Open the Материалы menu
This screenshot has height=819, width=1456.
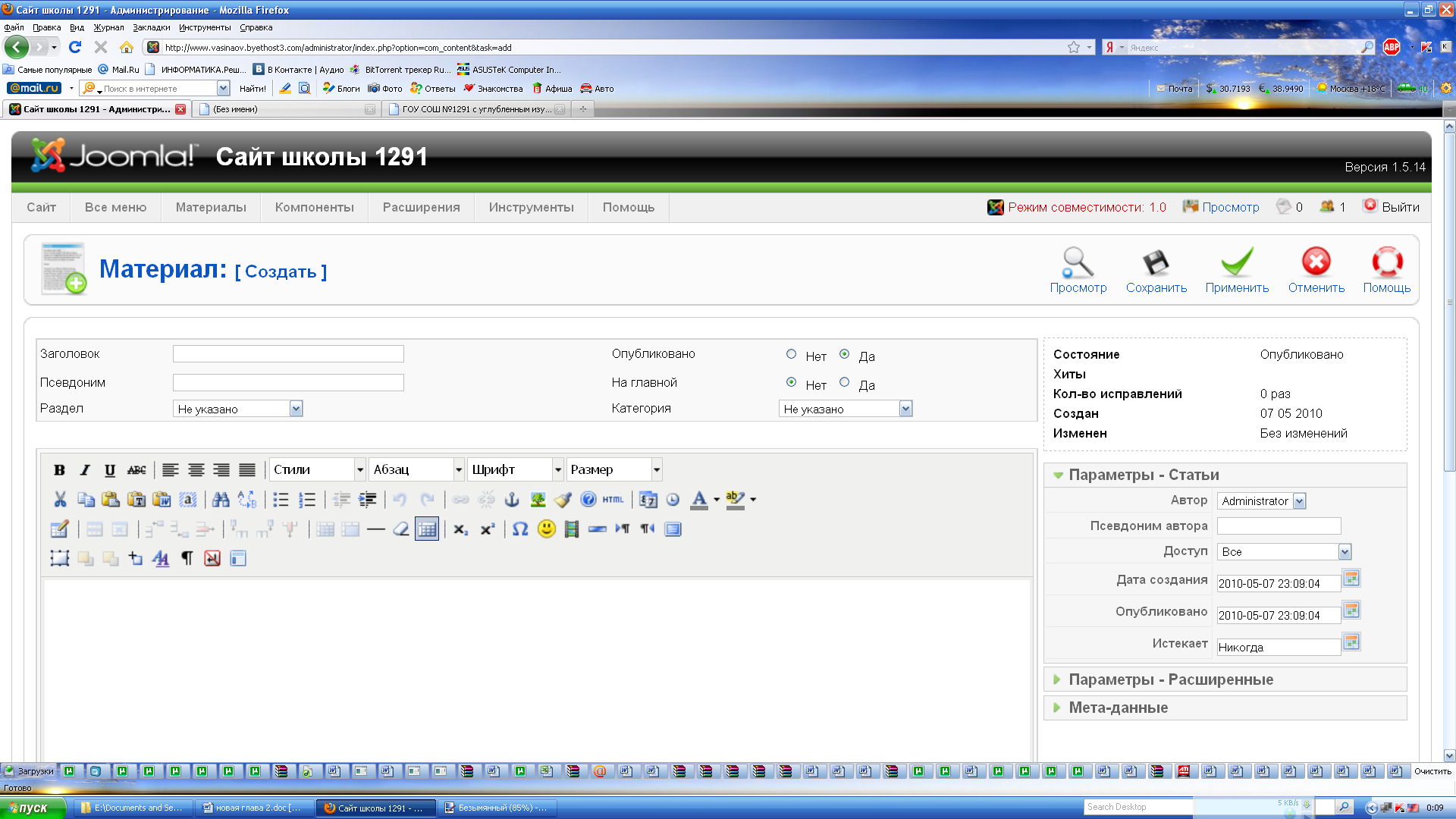211,207
